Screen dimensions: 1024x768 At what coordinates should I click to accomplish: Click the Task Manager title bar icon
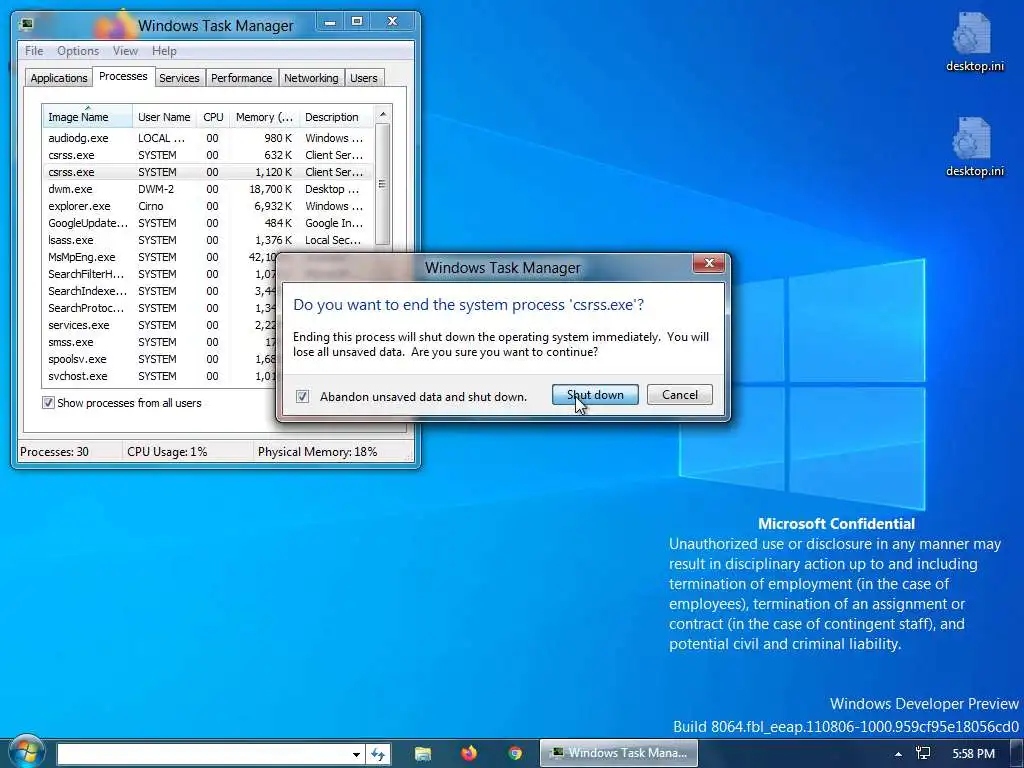tap(27, 25)
